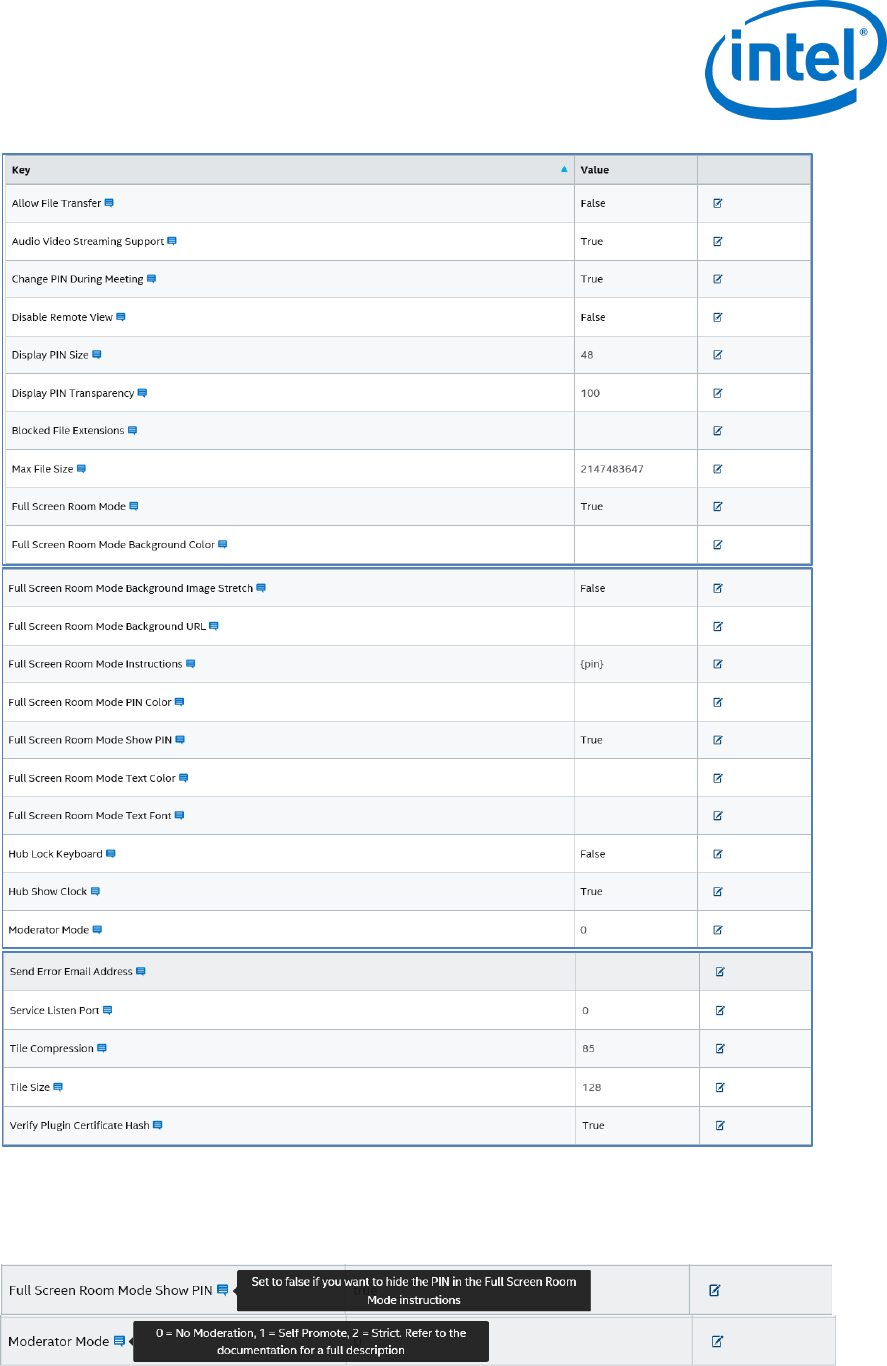The width and height of the screenshot is (887, 1366).
Task: Sort the table by the Key column arrow
Action: 564,170
